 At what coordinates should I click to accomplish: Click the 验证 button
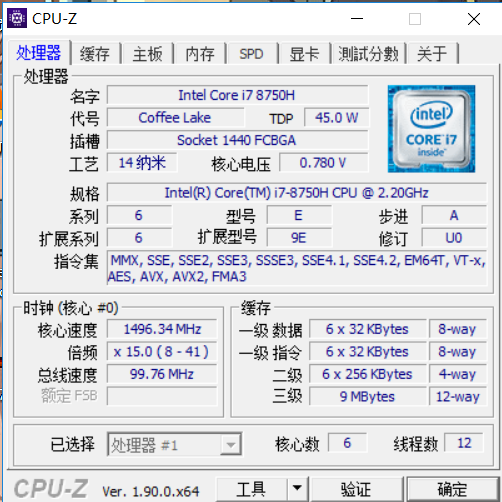356,489
